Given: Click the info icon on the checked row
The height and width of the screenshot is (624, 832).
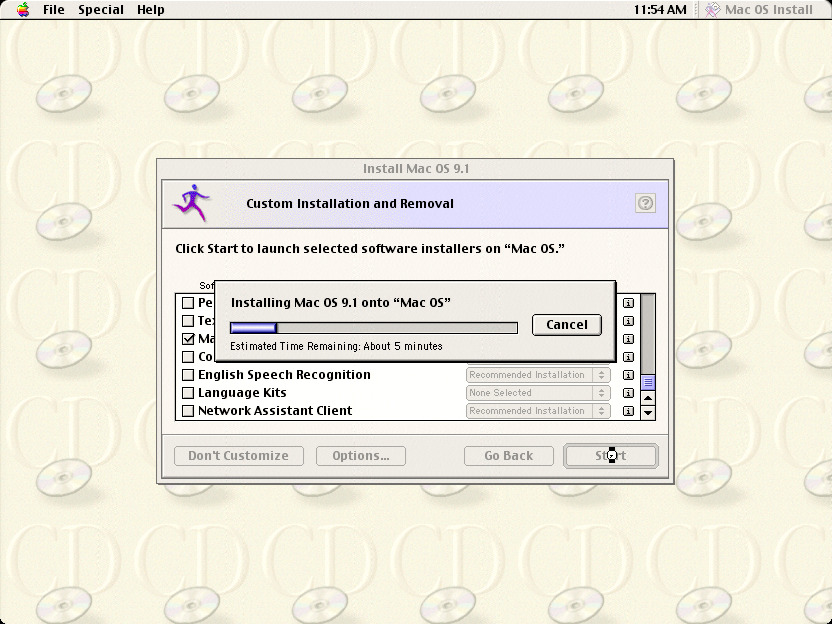Looking at the screenshot, I should tap(628, 339).
